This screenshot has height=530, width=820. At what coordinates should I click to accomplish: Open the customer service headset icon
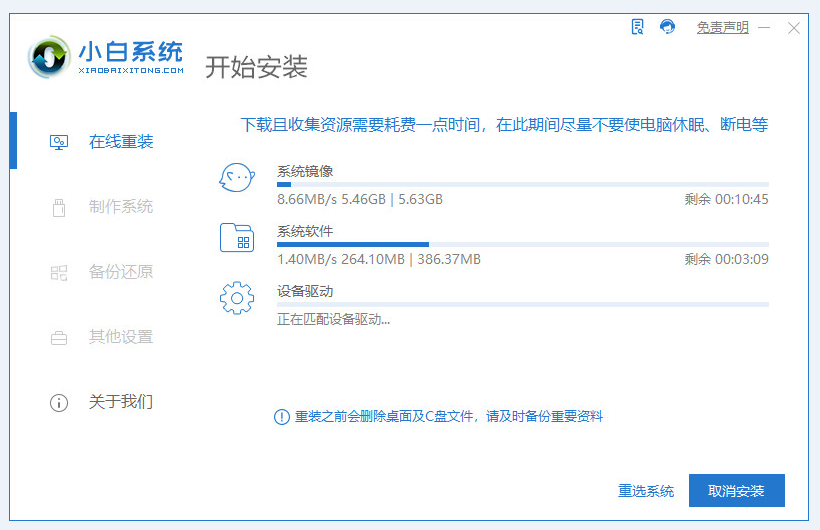tap(667, 27)
